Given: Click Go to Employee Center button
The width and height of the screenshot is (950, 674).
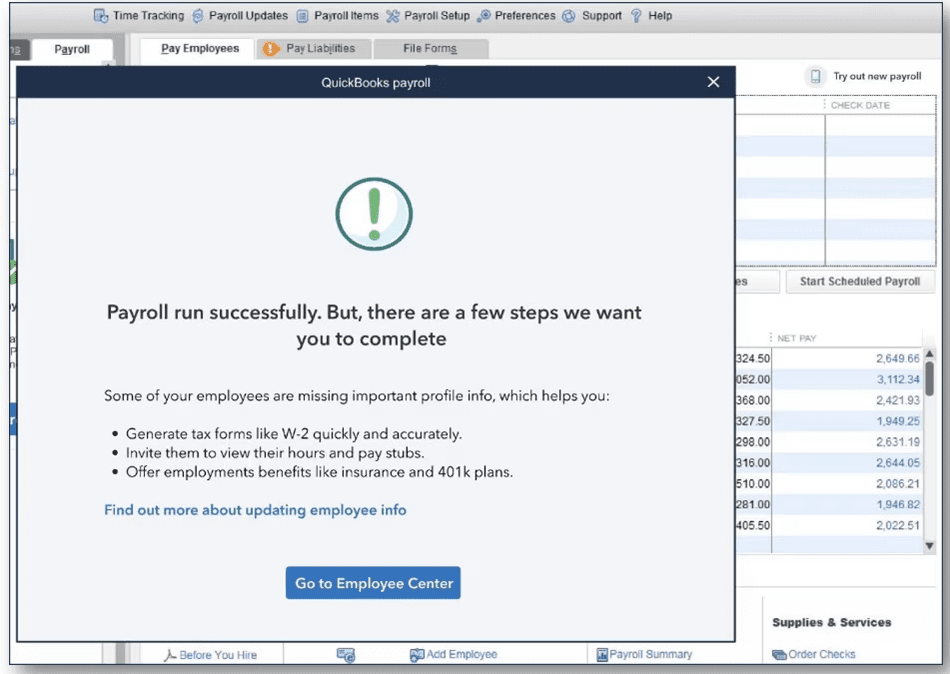Looking at the screenshot, I should tap(373, 583).
